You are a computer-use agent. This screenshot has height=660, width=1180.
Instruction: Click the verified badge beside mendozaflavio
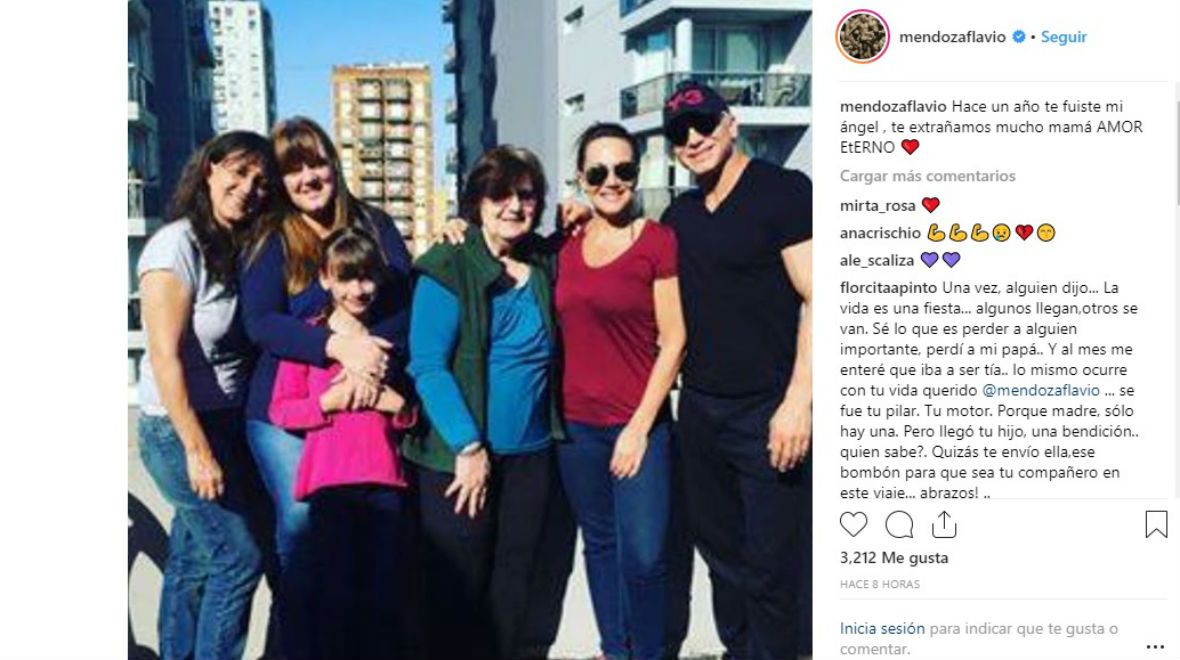[x=1018, y=37]
